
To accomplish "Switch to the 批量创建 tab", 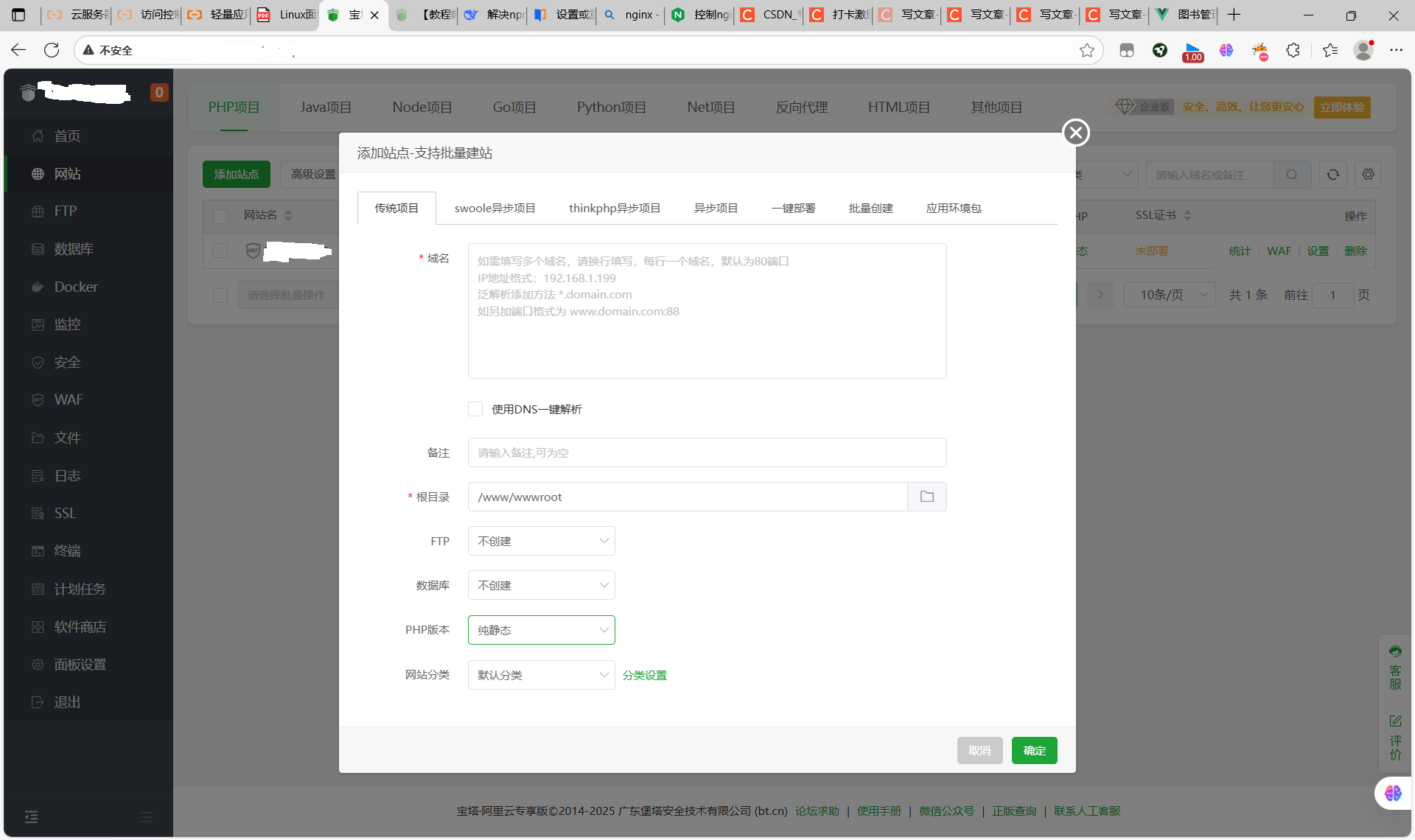I will tap(870, 209).
